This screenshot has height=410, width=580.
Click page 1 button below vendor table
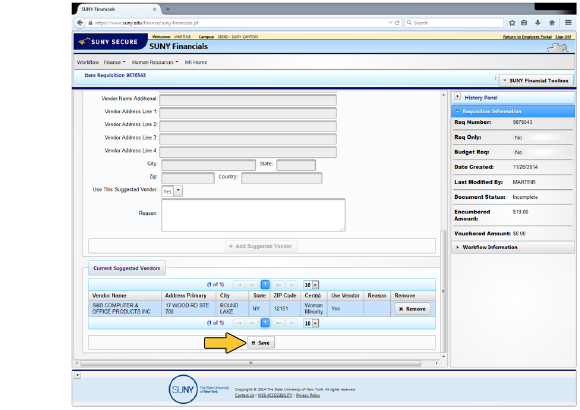tap(265, 323)
